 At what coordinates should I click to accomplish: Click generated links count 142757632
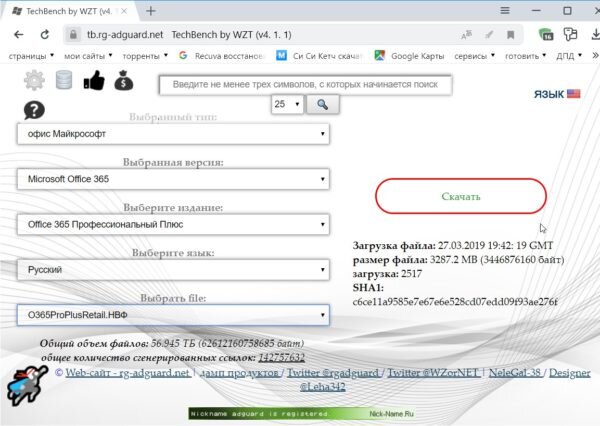coord(282,357)
